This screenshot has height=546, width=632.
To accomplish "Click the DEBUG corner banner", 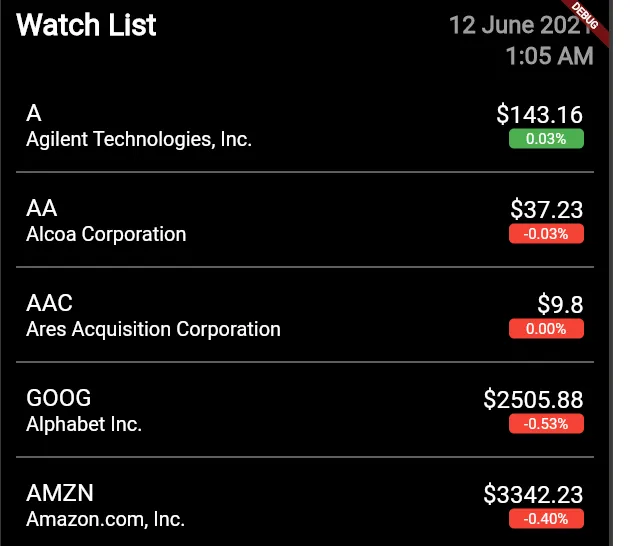I will (x=586, y=18).
